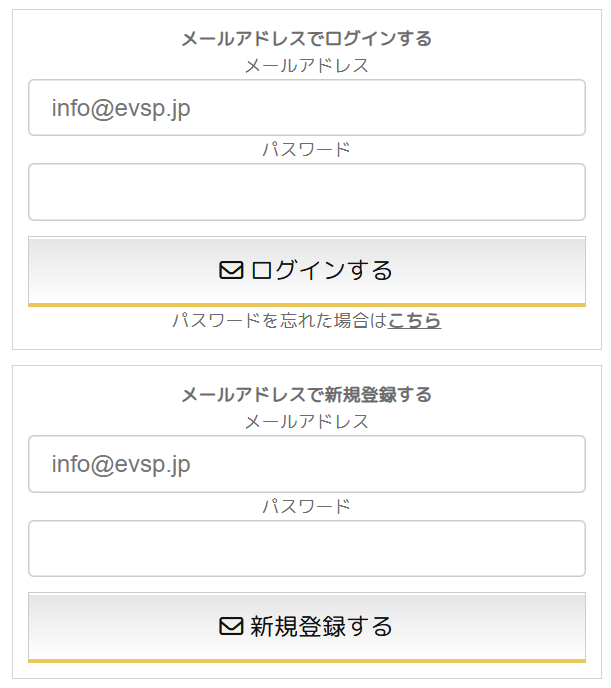Viewport: 611px width, 688px height.
Task: Click the yellow underline of the 新規登録する button
Action: click(x=306, y=660)
